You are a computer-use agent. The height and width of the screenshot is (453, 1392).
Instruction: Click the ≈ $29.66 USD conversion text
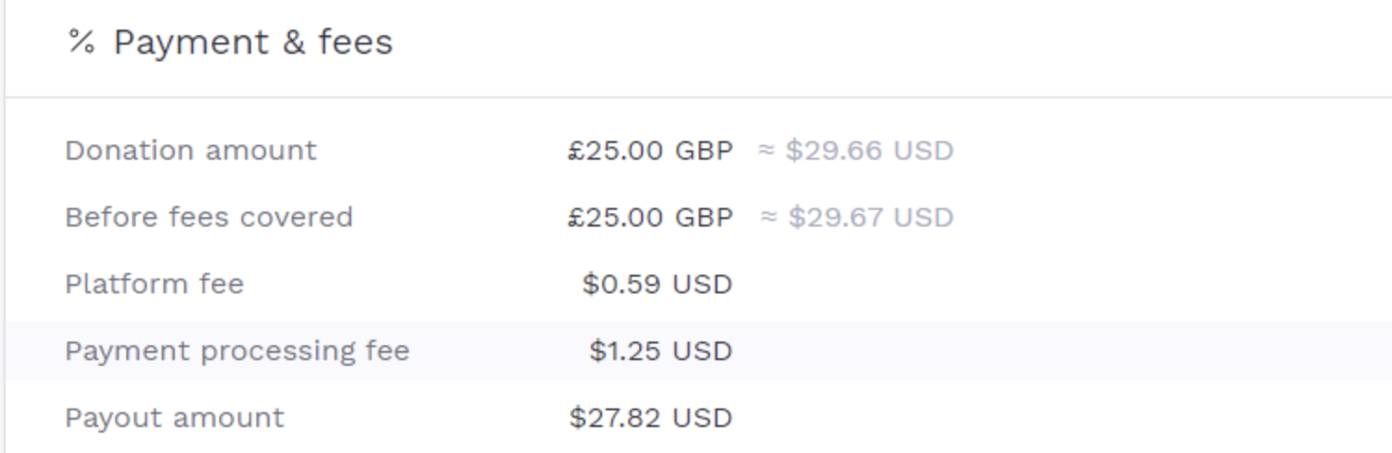click(855, 151)
